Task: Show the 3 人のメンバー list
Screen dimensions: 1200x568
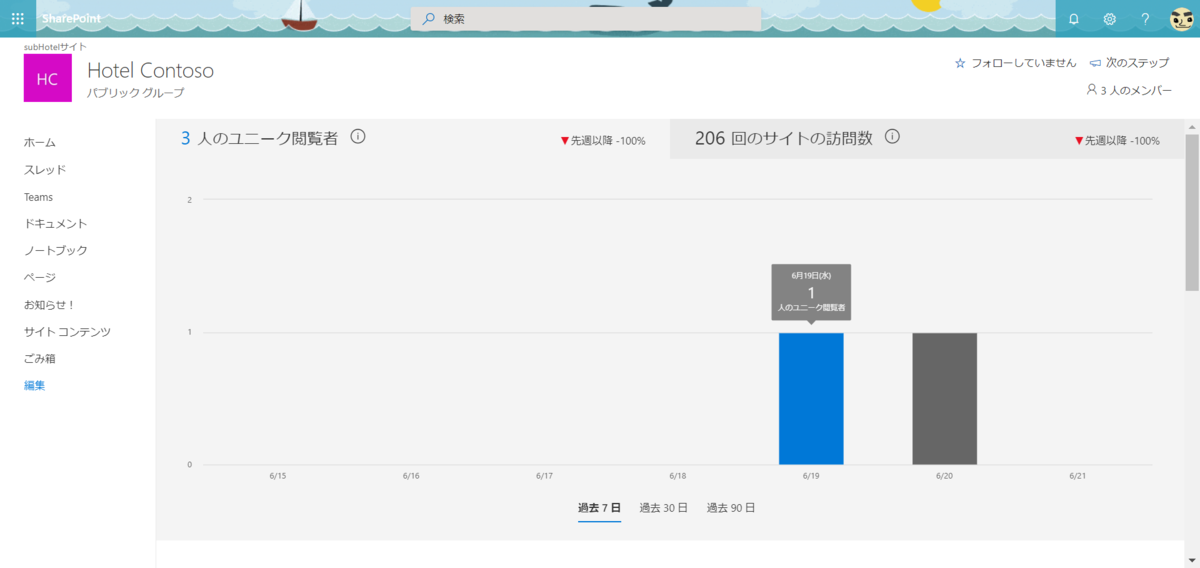Action: (x=1128, y=90)
